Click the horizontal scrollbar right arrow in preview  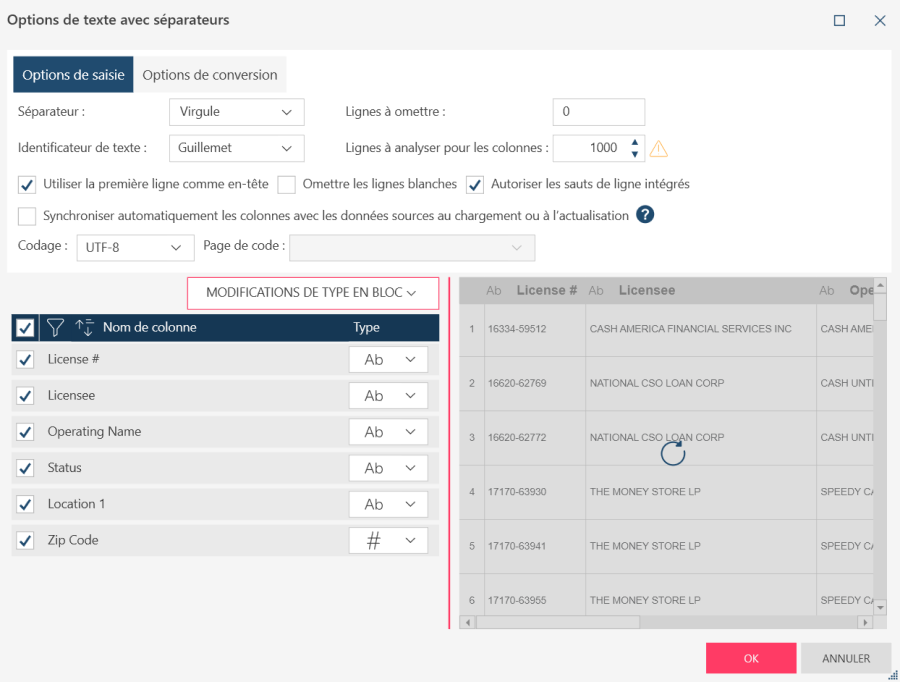pos(865,622)
